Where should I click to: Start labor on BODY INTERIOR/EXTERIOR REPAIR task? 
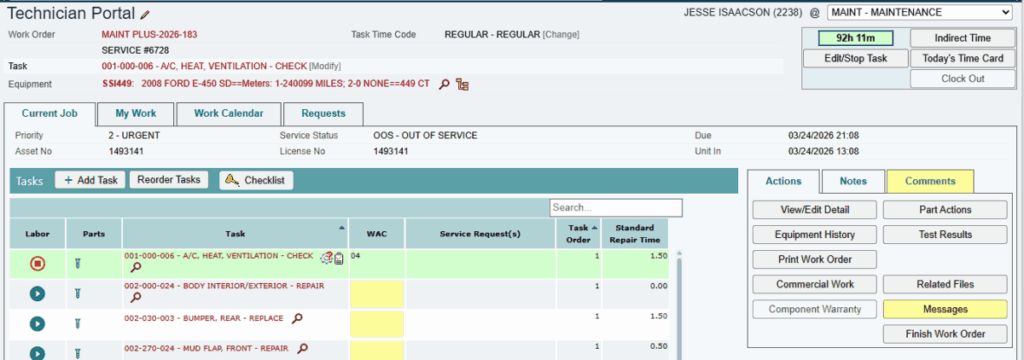click(37, 293)
